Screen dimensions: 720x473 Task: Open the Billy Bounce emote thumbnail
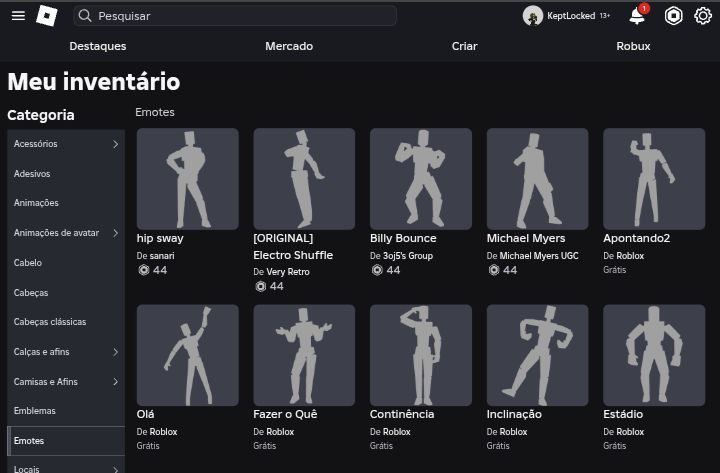[x=421, y=179]
